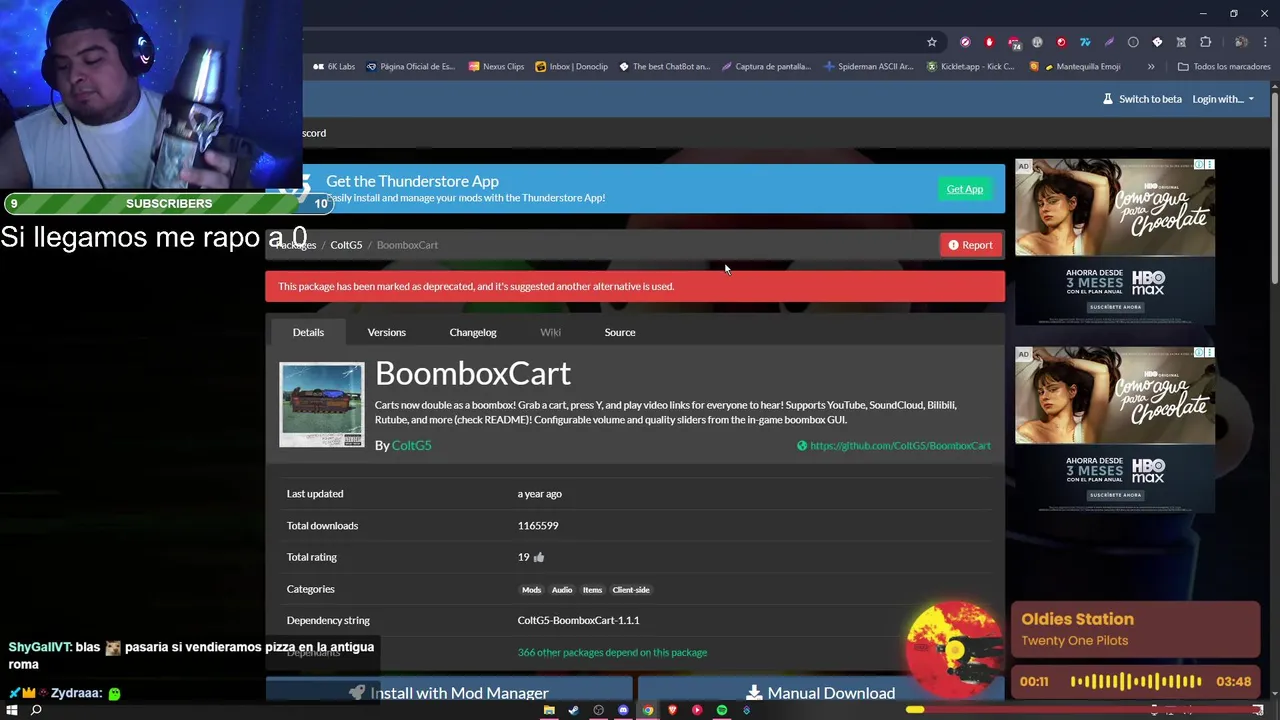Click the dependency string ColtG5-BoomboxCart-1.1.1
This screenshot has width=1280, height=720.
coord(578,621)
